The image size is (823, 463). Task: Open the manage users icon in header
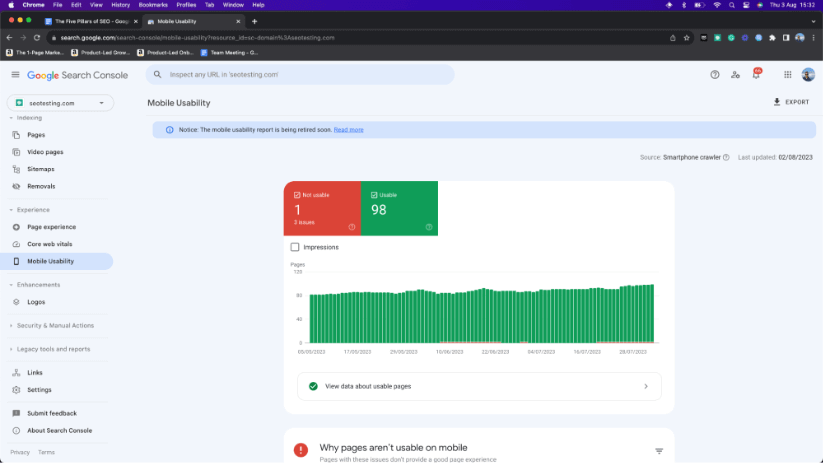(735, 75)
